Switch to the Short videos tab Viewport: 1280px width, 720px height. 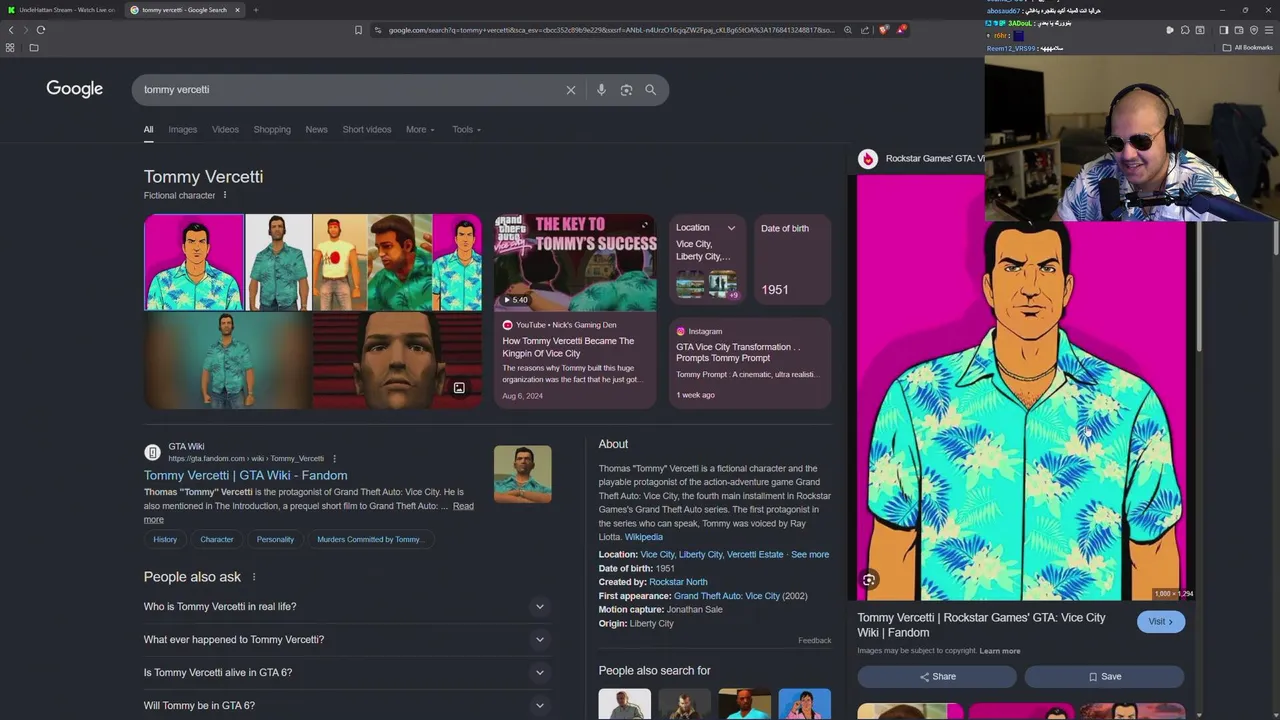click(x=367, y=129)
